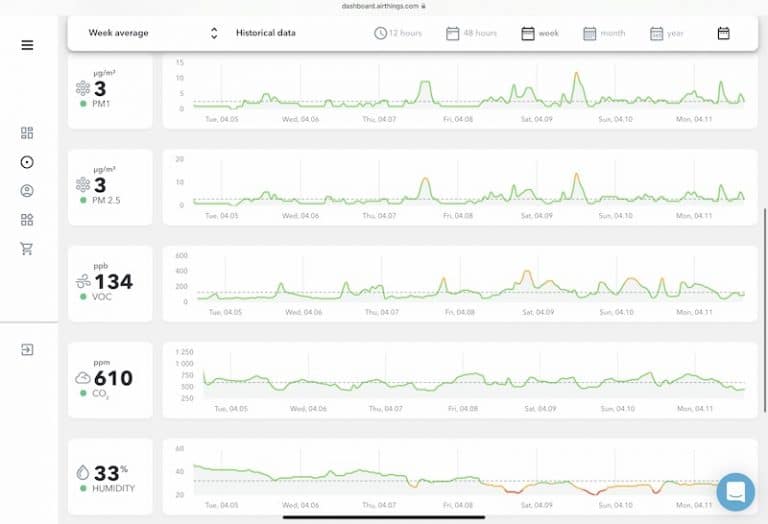Open the hamburger menu
768x524 pixels.
(27, 45)
